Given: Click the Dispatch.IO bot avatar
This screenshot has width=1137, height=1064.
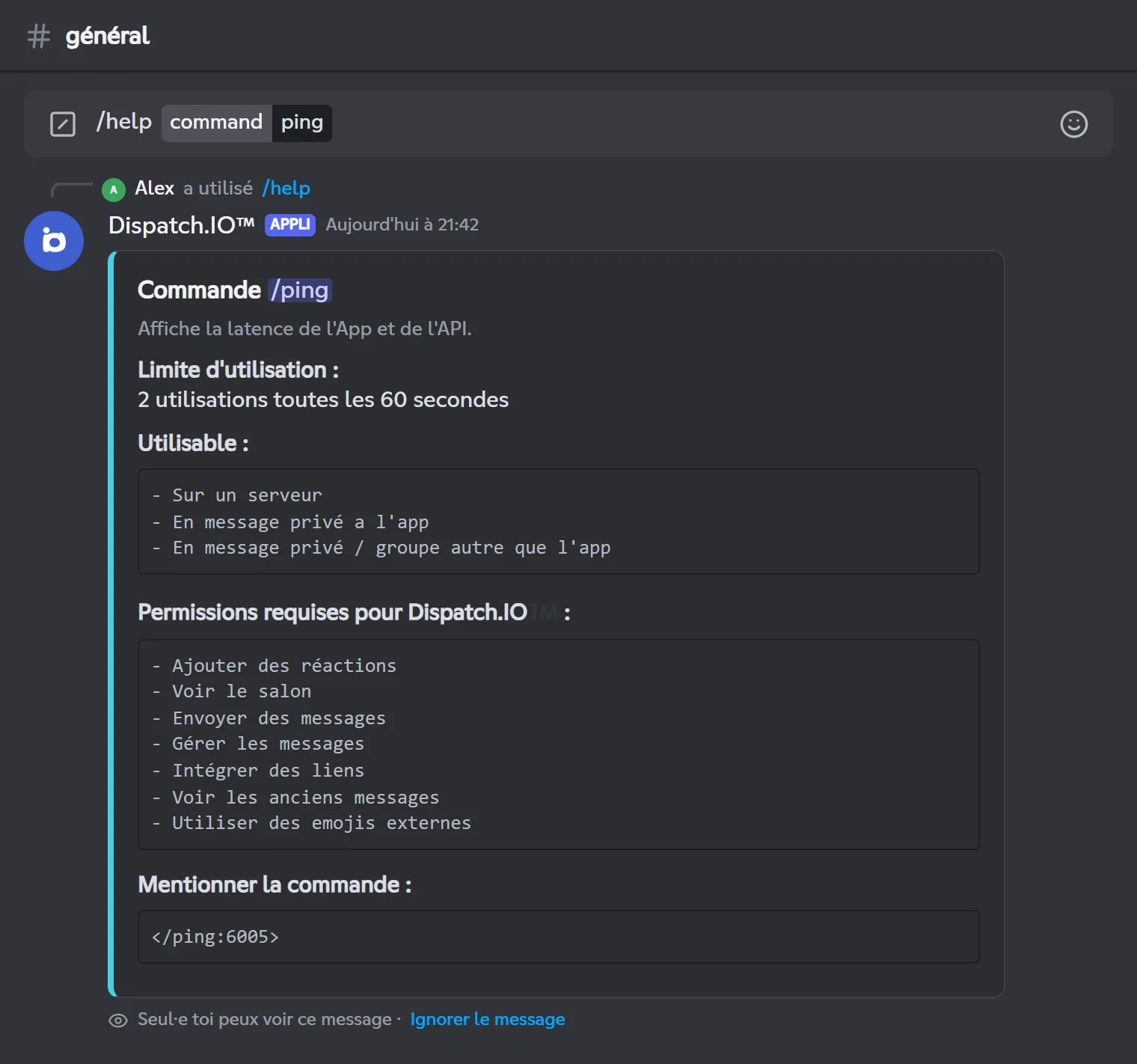Looking at the screenshot, I should click(x=54, y=241).
